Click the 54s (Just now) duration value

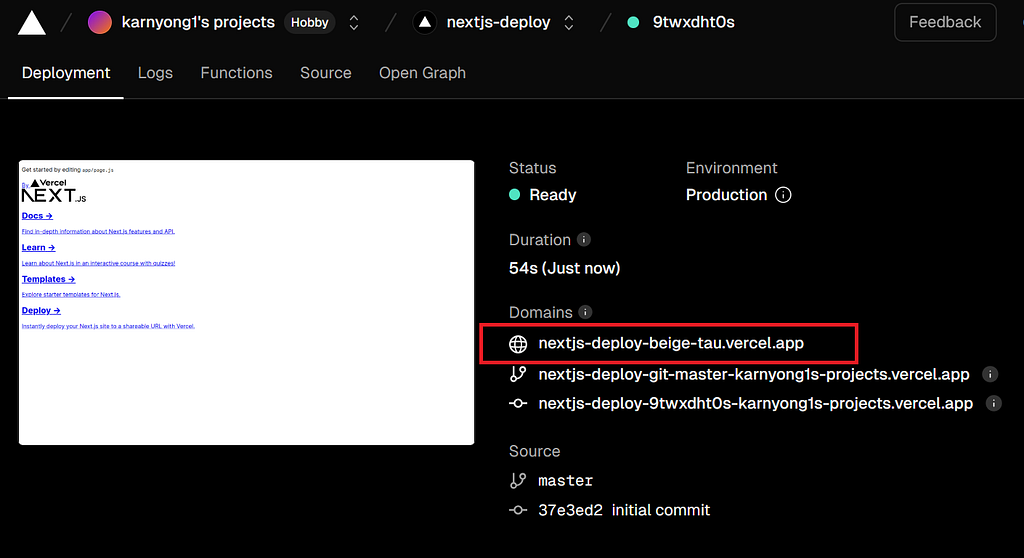coord(564,268)
